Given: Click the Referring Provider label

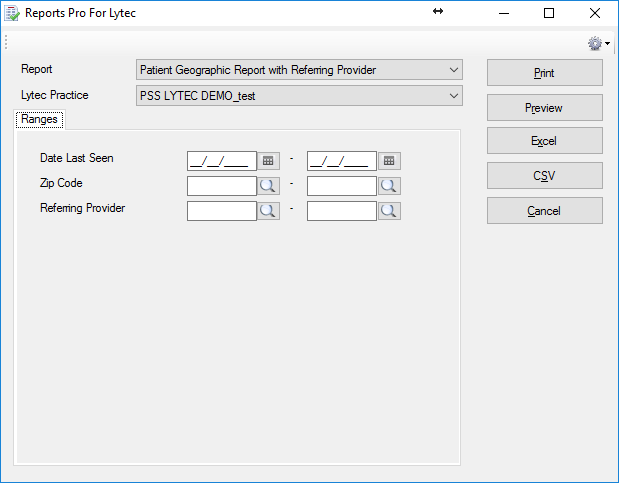Looking at the screenshot, I should (x=83, y=208).
